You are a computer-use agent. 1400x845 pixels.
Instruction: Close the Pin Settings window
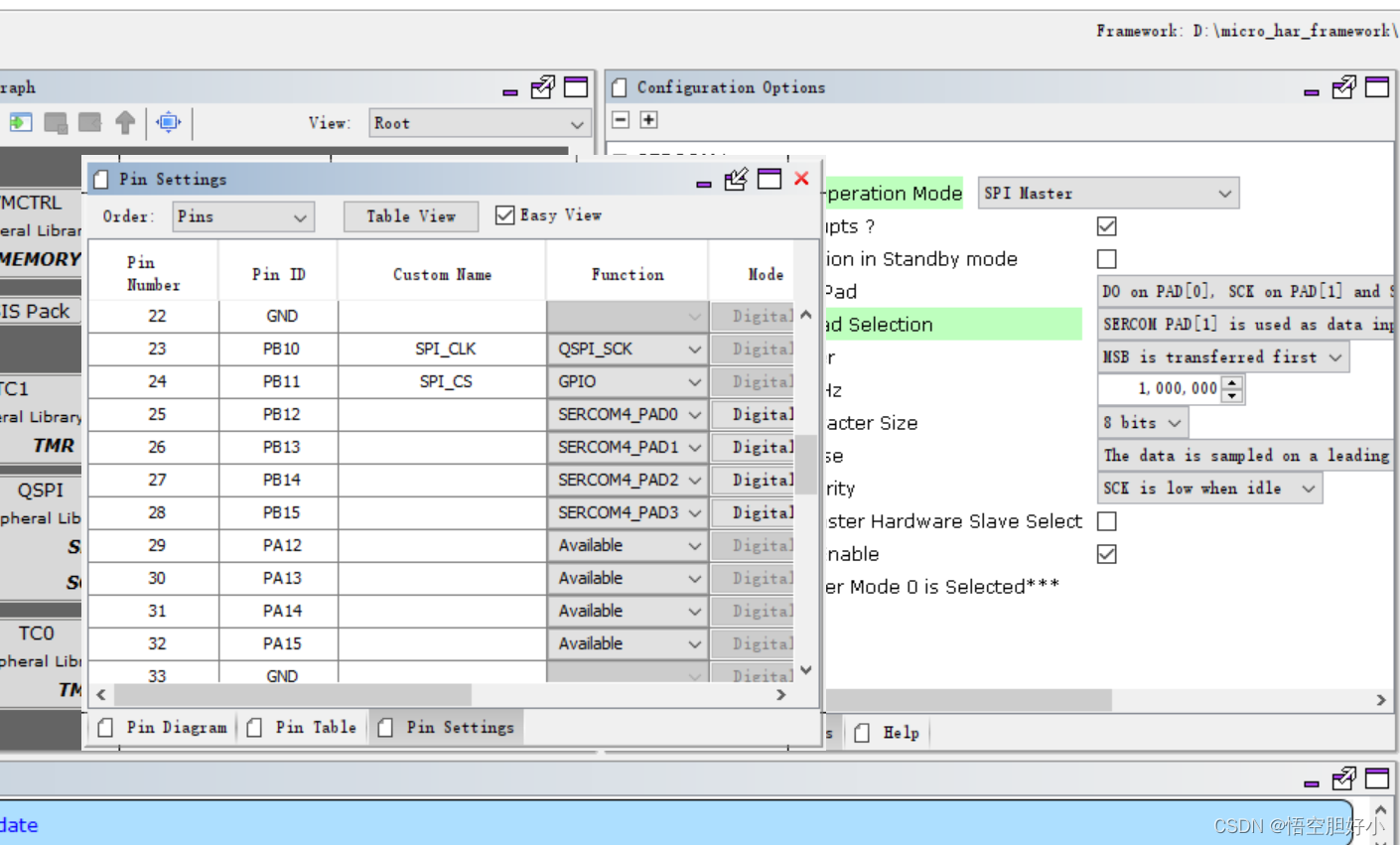point(801,179)
